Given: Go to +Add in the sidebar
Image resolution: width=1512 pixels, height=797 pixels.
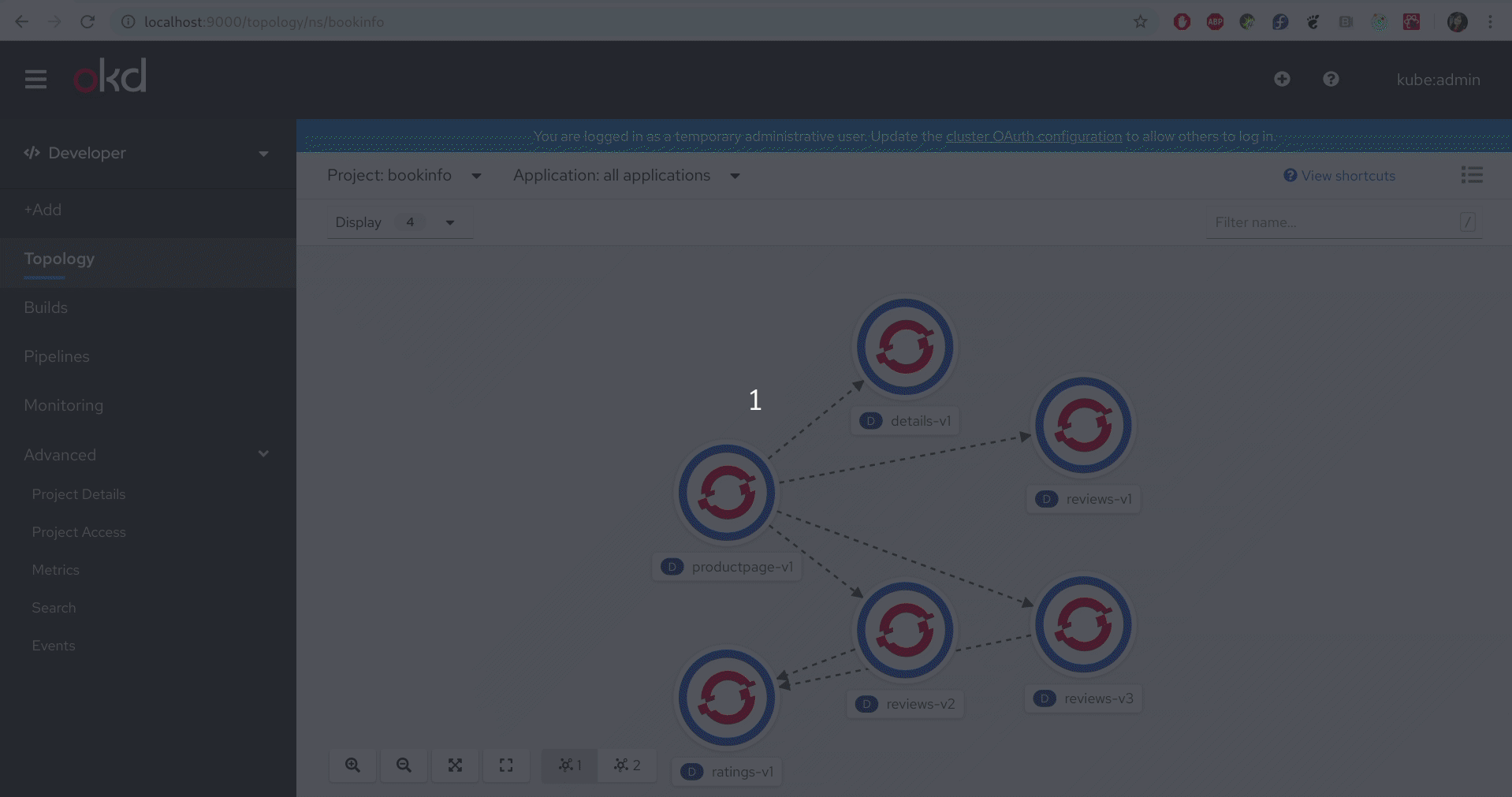Looking at the screenshot, I should pos(43,210).
